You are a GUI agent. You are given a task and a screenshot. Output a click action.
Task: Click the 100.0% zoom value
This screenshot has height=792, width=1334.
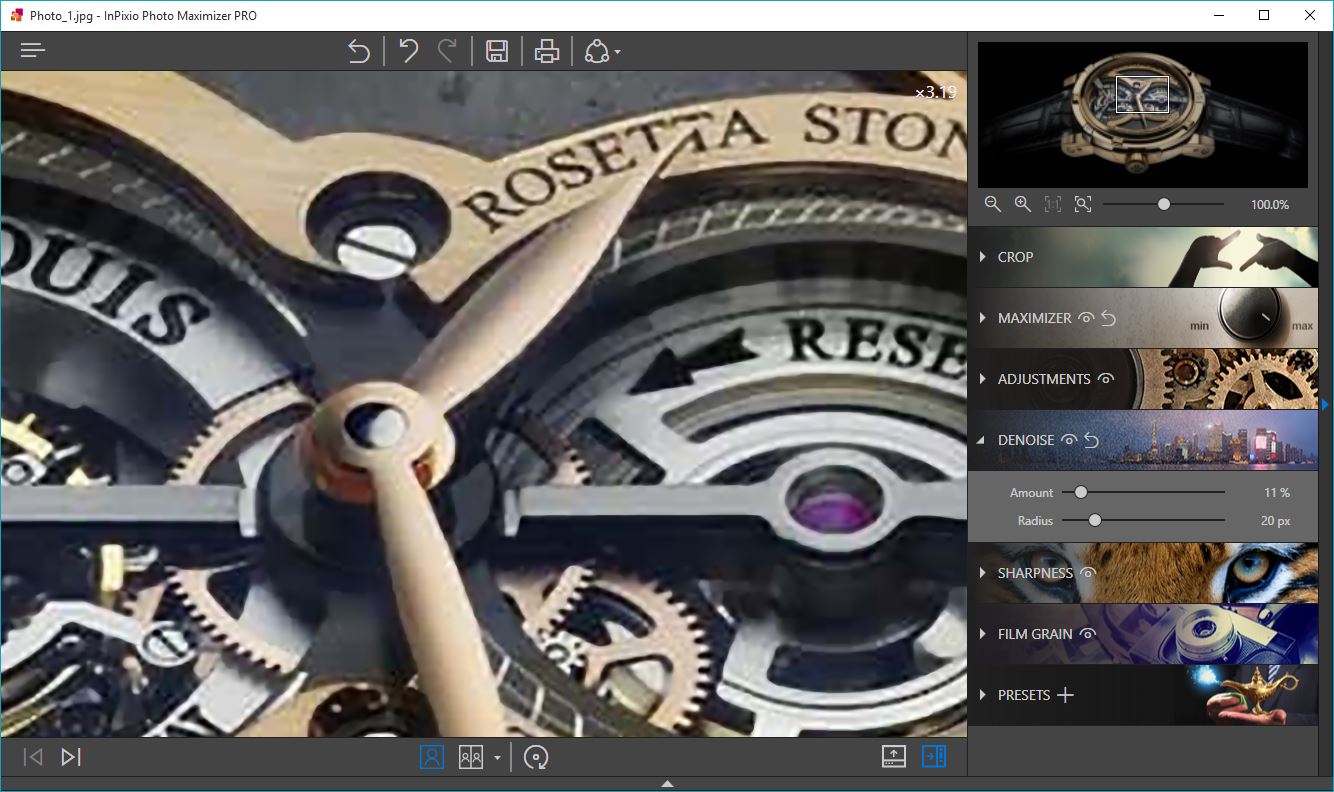tap(1270, 205)
